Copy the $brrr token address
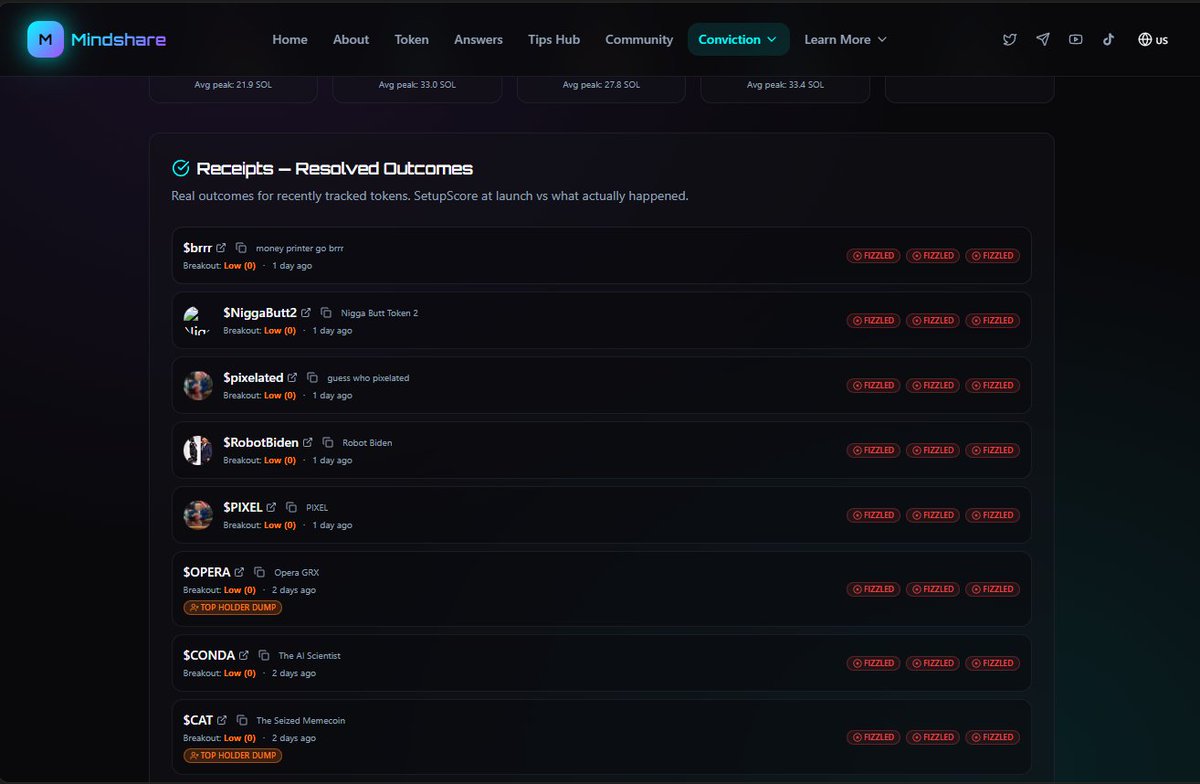1200x784 pixels. (x=241, y=247)
